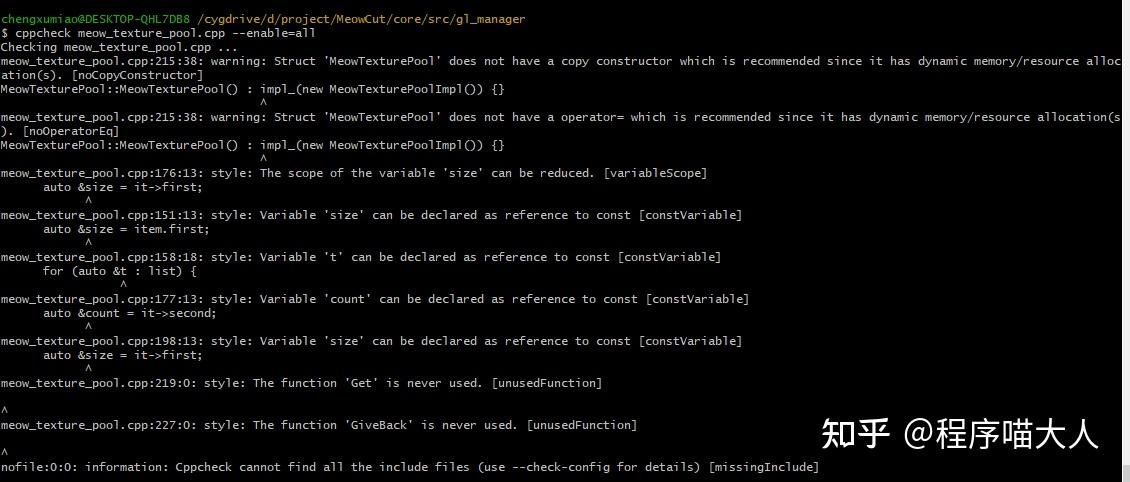
Task: Click the missingInclude information tag
Action: 764,467
